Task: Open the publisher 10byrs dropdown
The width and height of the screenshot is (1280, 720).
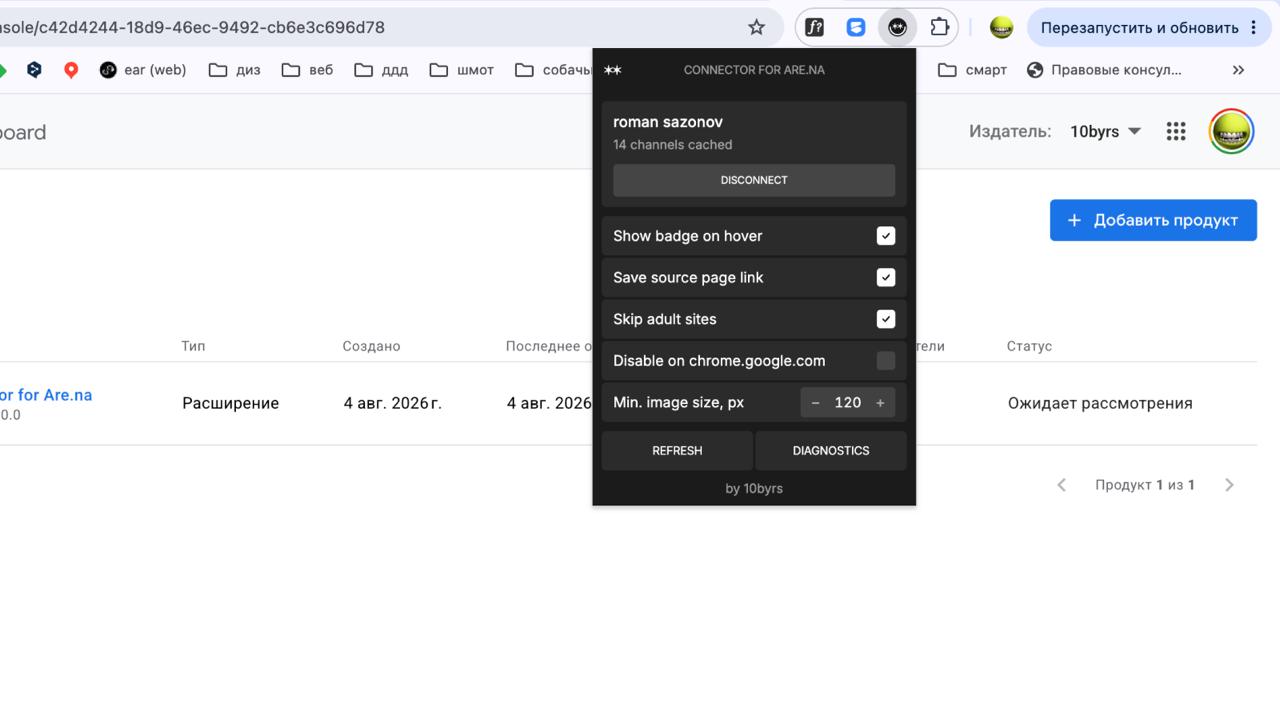Action: click(1105, 132)
